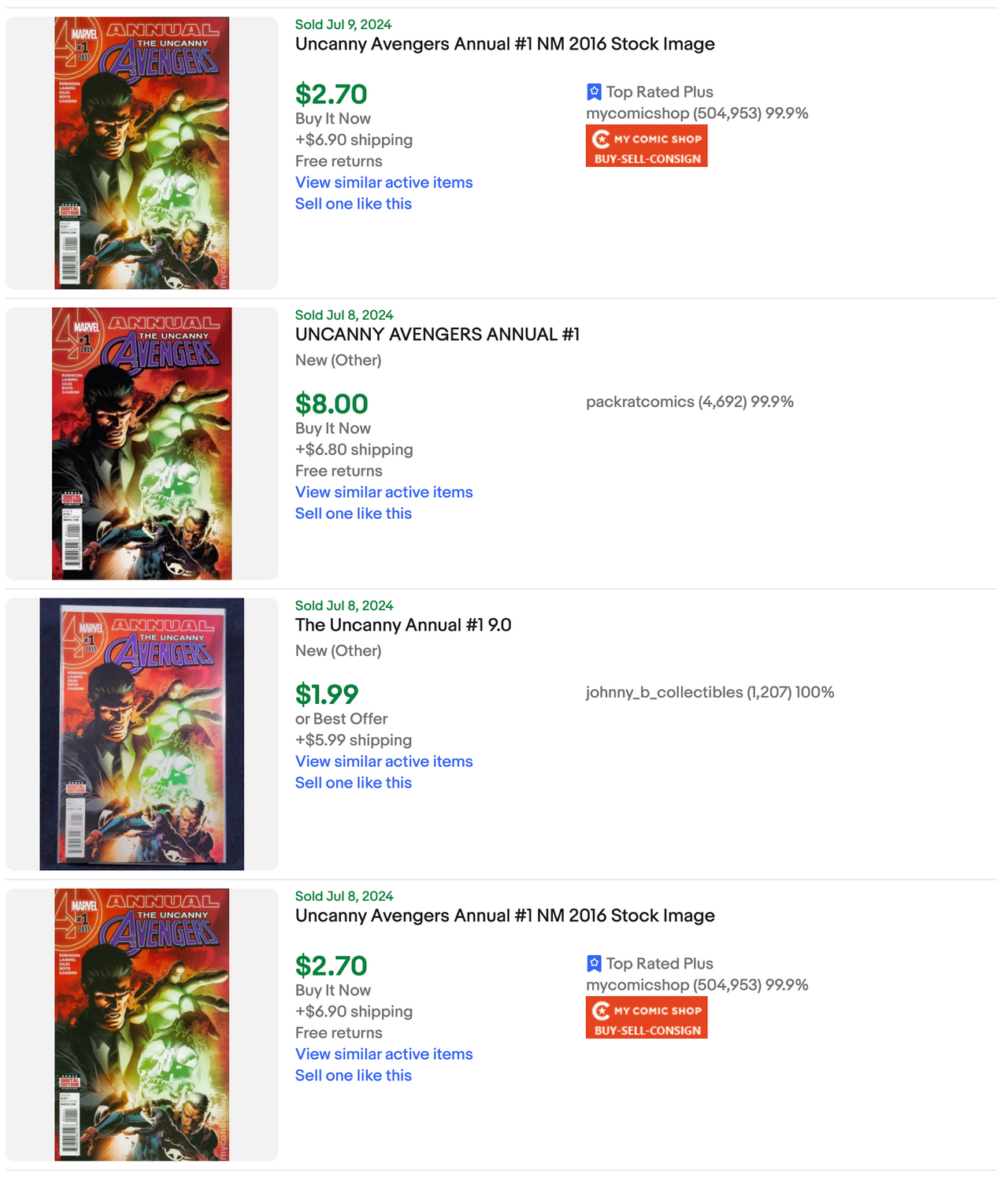Click 'Sell one like this' under $1.99 listing
The image size is (1008, 1178).
tap(354, 783)
